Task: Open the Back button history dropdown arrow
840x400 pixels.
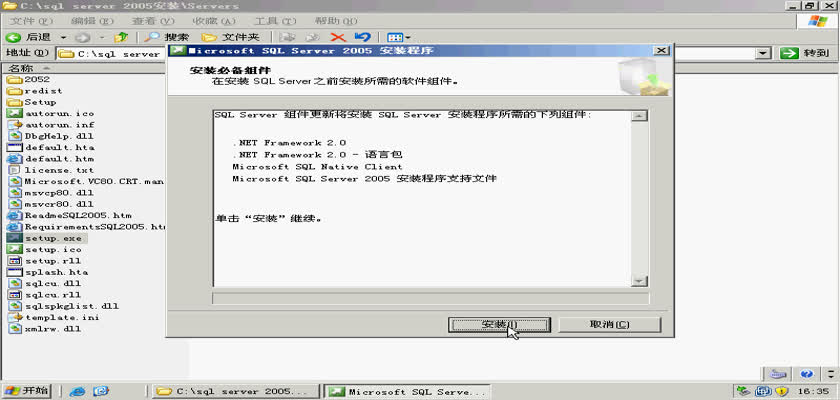Action: (63, 37)
